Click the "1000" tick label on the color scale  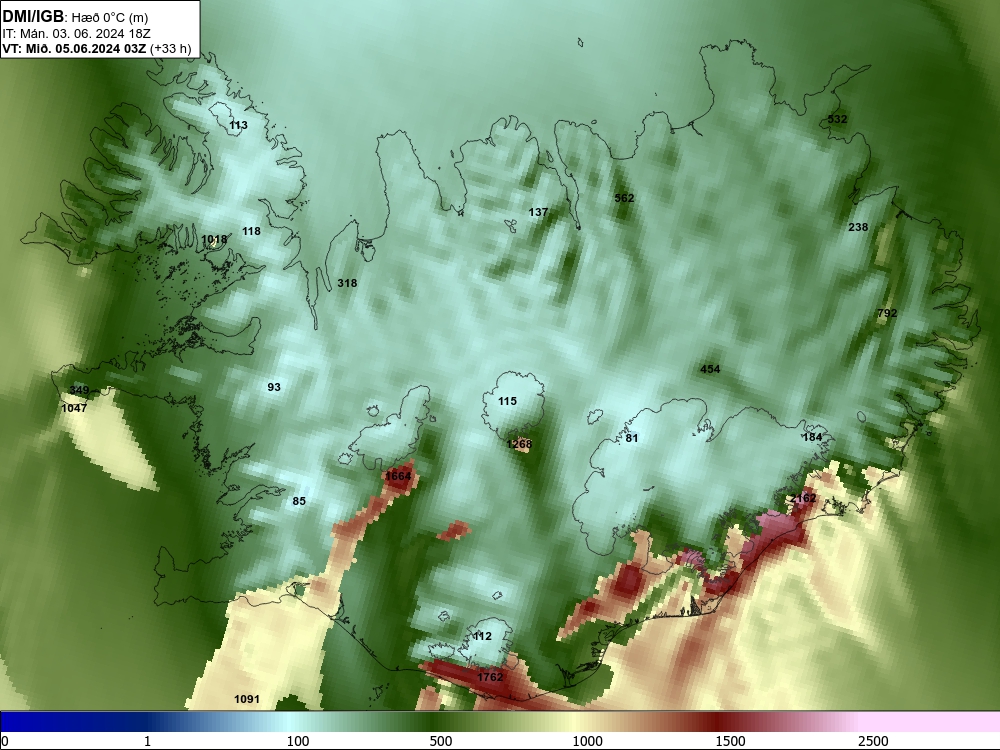587,741
